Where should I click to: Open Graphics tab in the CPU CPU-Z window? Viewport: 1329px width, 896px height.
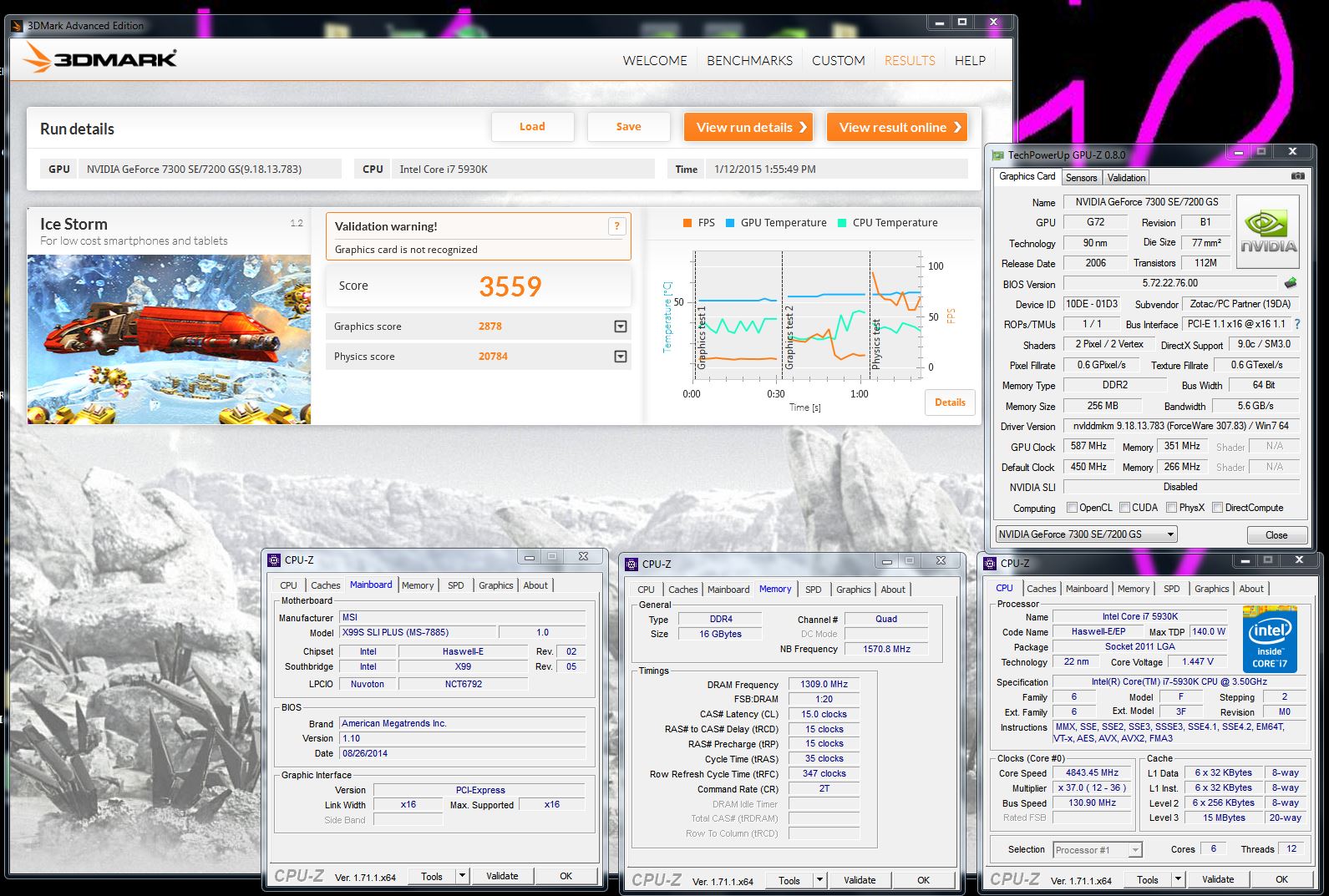pos(1211,589)
